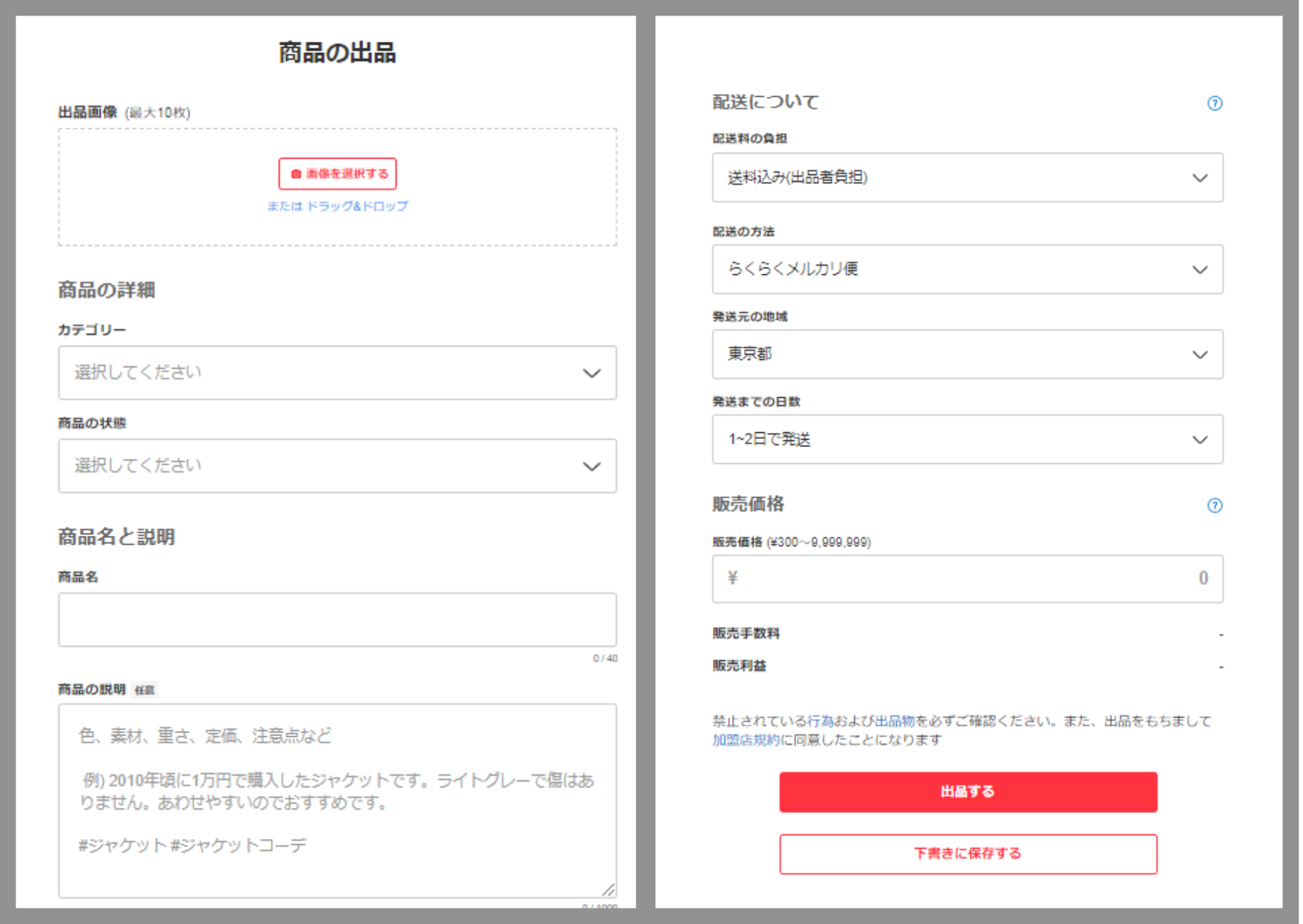
Task: Open the 発送元の地域 region dropdown
Action: coord(967,355)
